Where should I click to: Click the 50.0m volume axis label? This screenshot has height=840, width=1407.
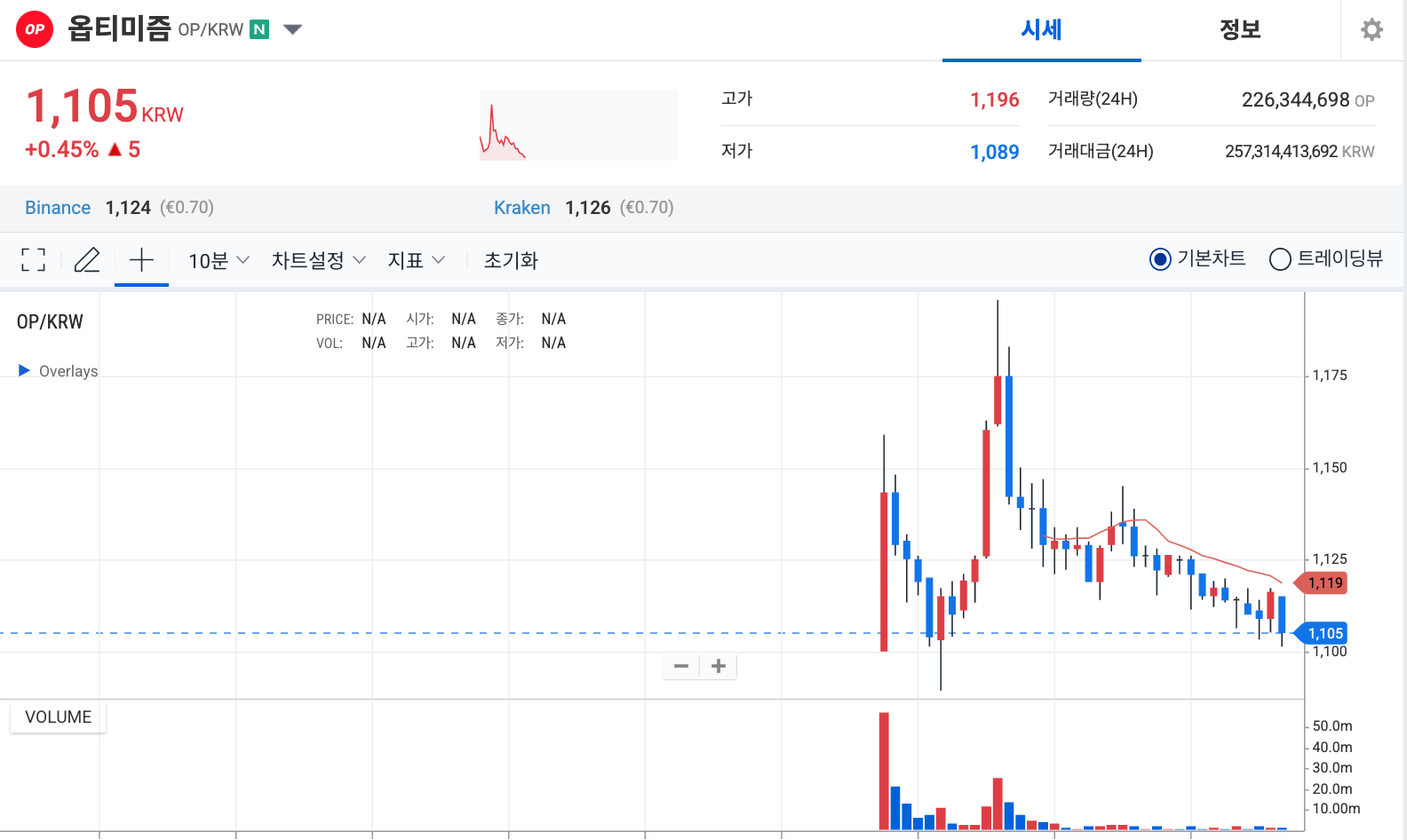[1332, 726]
